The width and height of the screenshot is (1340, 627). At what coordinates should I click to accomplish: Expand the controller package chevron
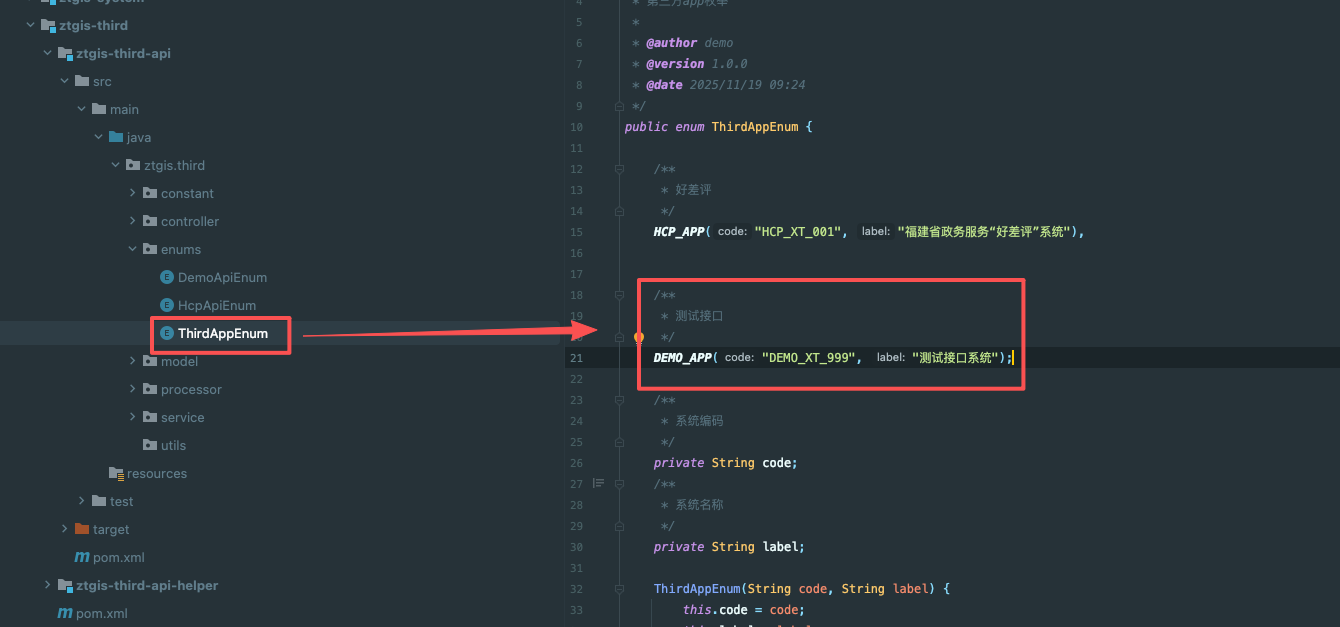133,221
